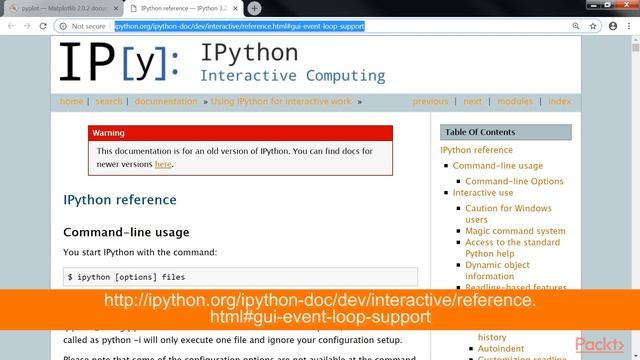Screen dimensions: 640x360
Task: Open the modules link
Action: click(515, 101)
